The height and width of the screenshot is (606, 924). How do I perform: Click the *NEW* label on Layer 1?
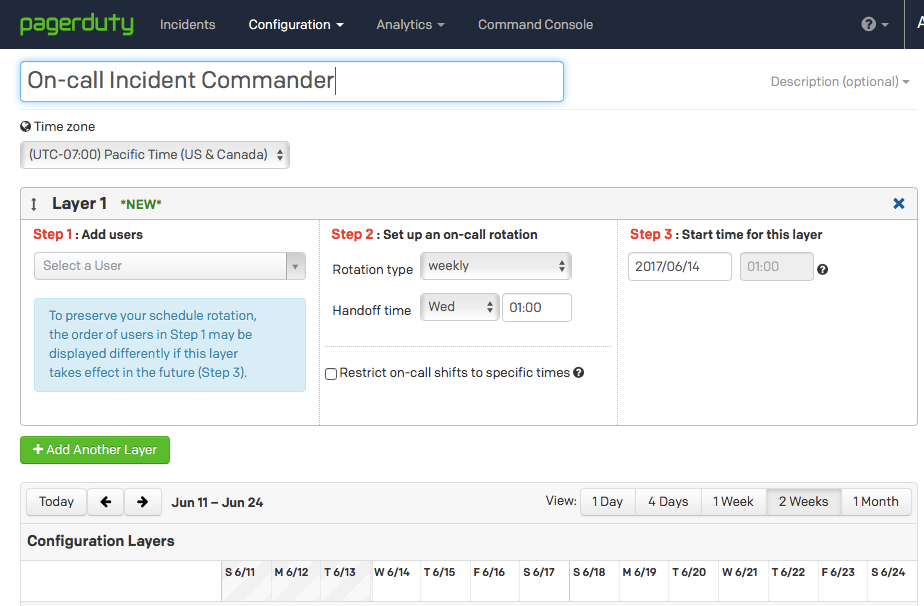tap(141, 204)
